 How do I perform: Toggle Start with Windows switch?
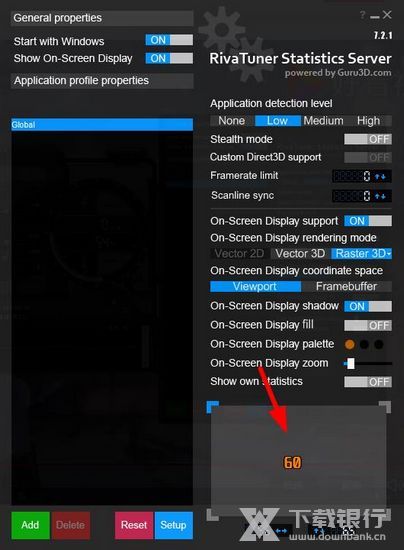169,40
